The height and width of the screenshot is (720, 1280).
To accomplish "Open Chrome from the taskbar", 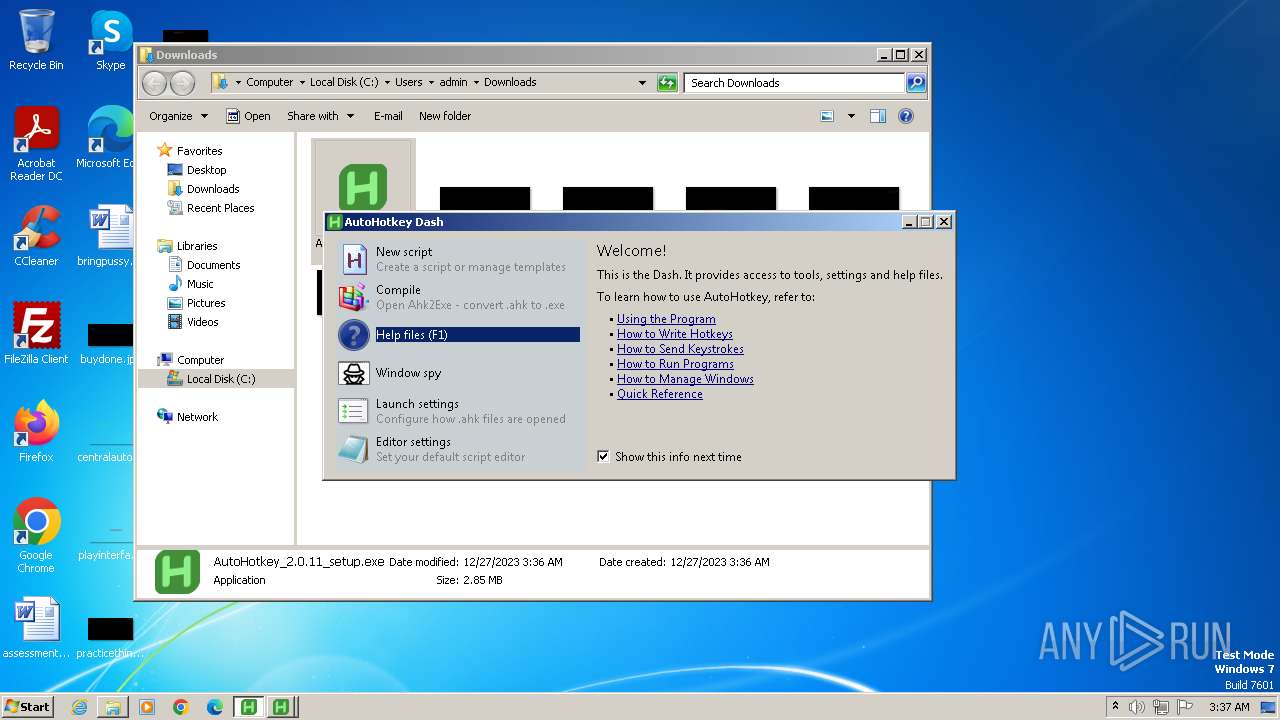I will [181, 707].
